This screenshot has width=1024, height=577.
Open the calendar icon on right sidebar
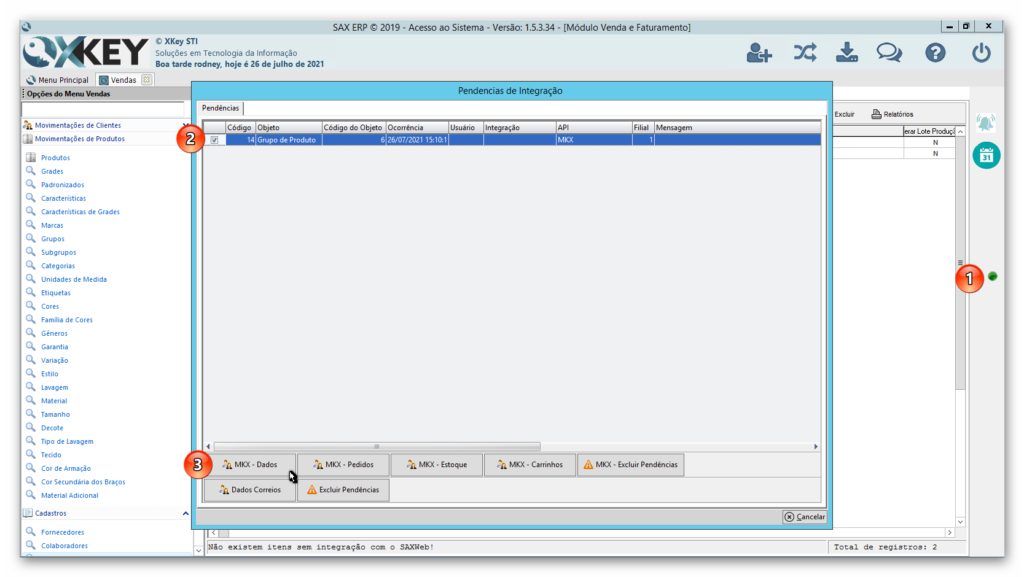point(986,155)
